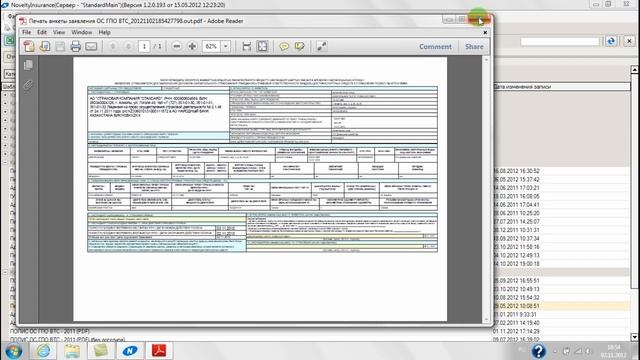The height and width of the screenshot is (360, 640).
Task: Click the page number field in Adobe Reader
Action: tap(144, 47)
